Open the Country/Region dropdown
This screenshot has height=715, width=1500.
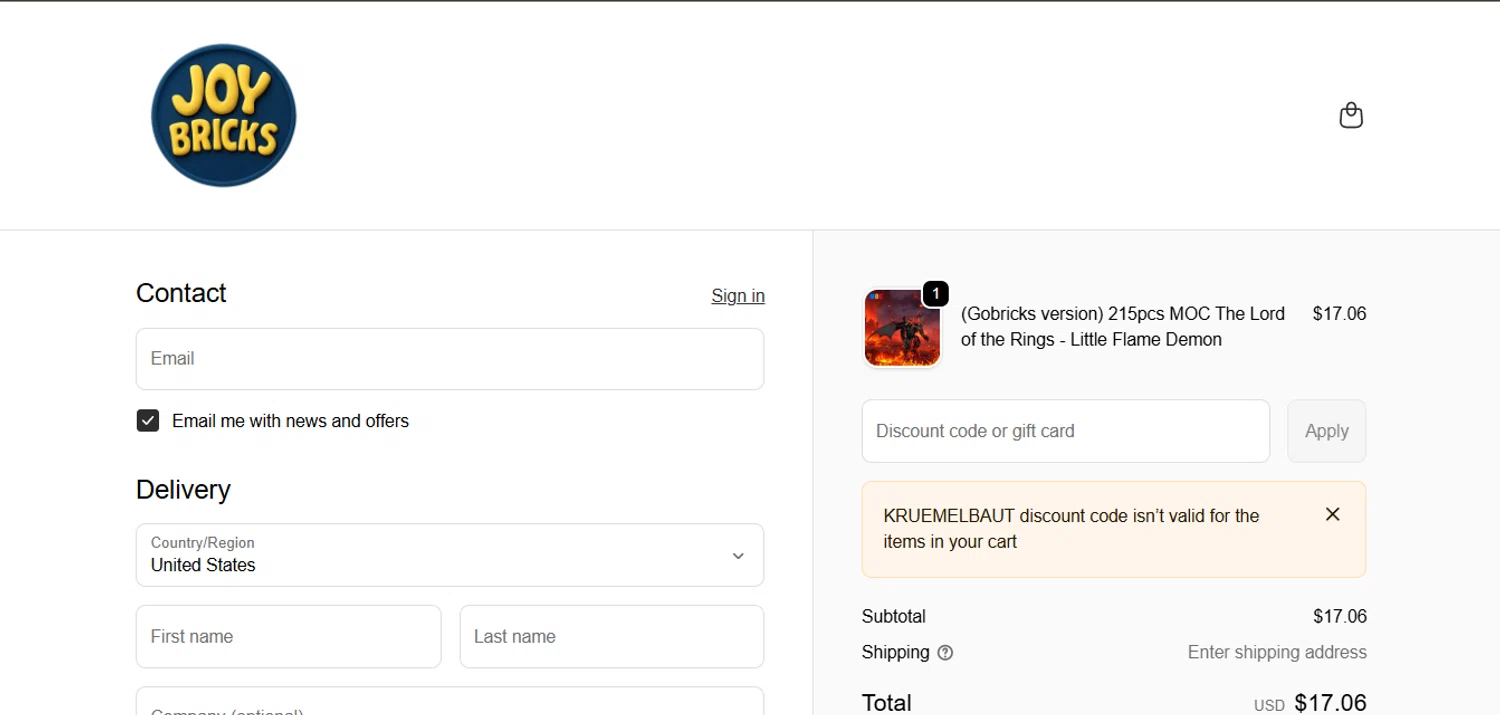(x=450, y=555)
